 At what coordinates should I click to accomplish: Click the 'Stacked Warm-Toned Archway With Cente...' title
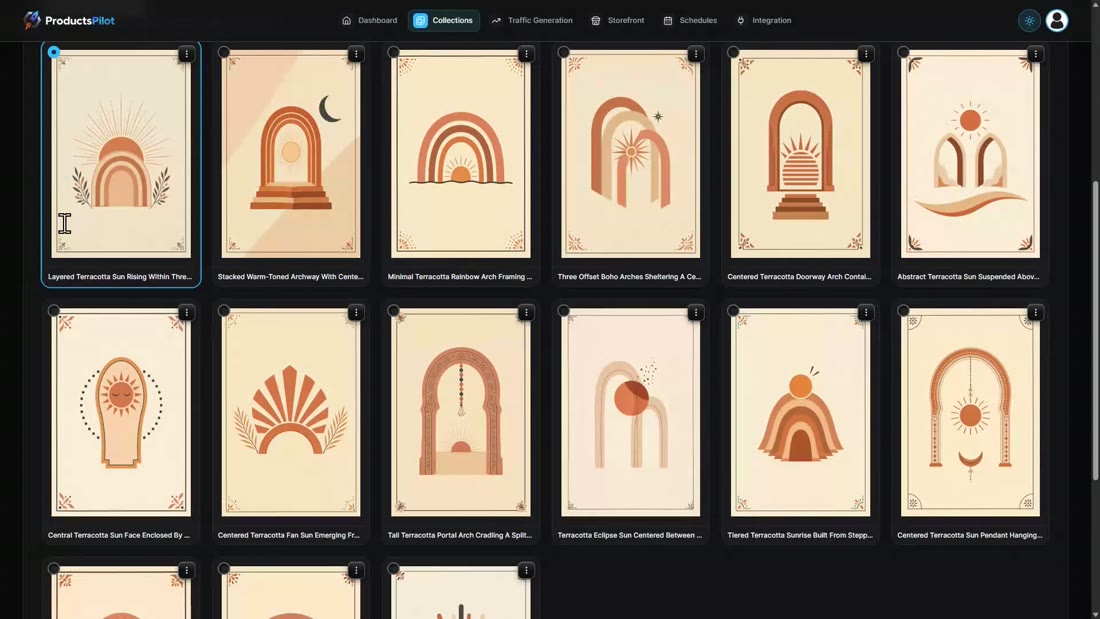click(x=290, y=277)
